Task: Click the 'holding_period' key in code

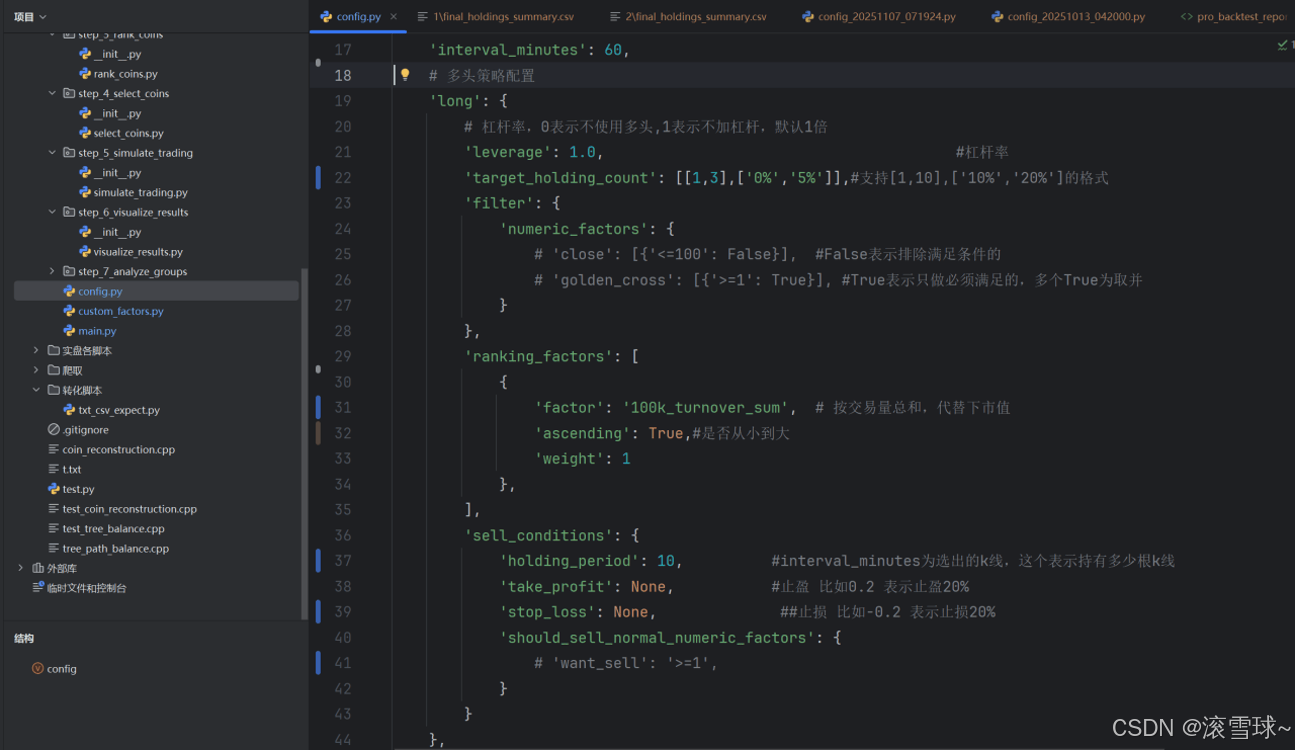Action: click(x=570, y=561)
